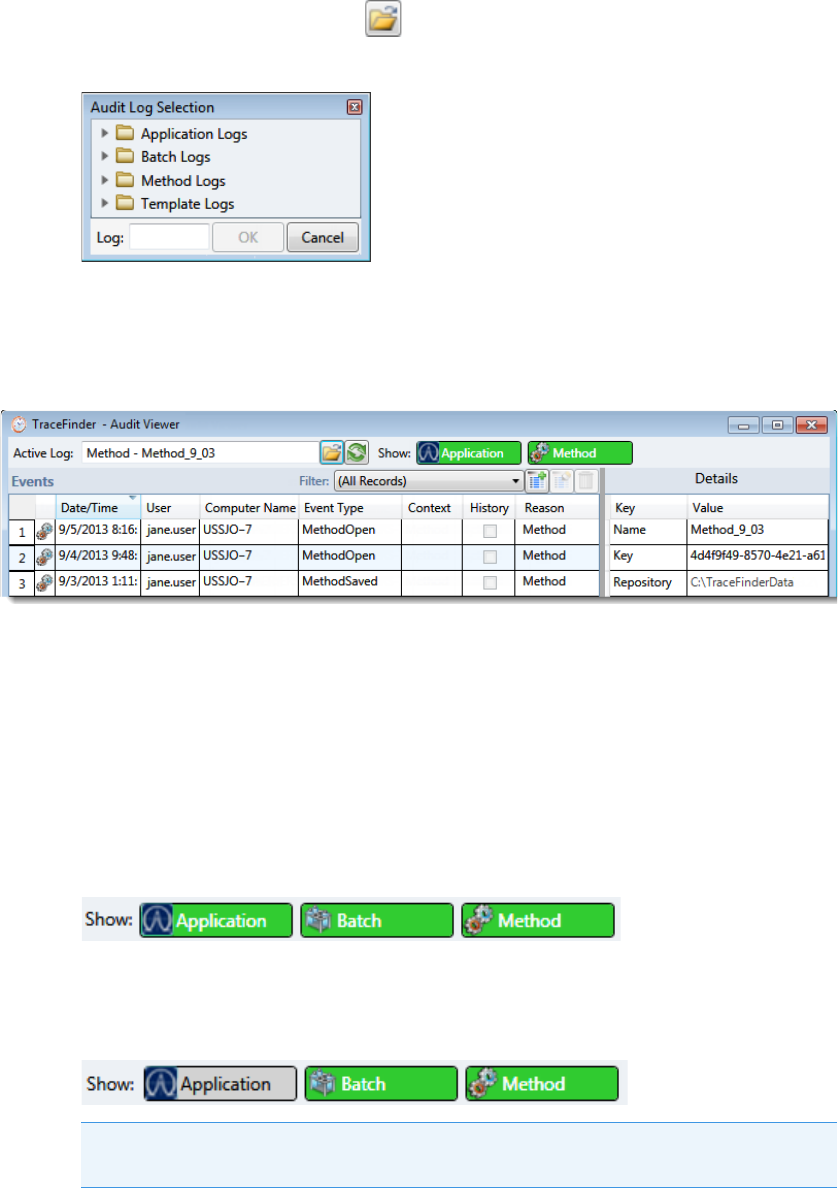Open a log with the Audit Viewer folder icon
The image size is (838, 1188).
click(x=332, y=453)
